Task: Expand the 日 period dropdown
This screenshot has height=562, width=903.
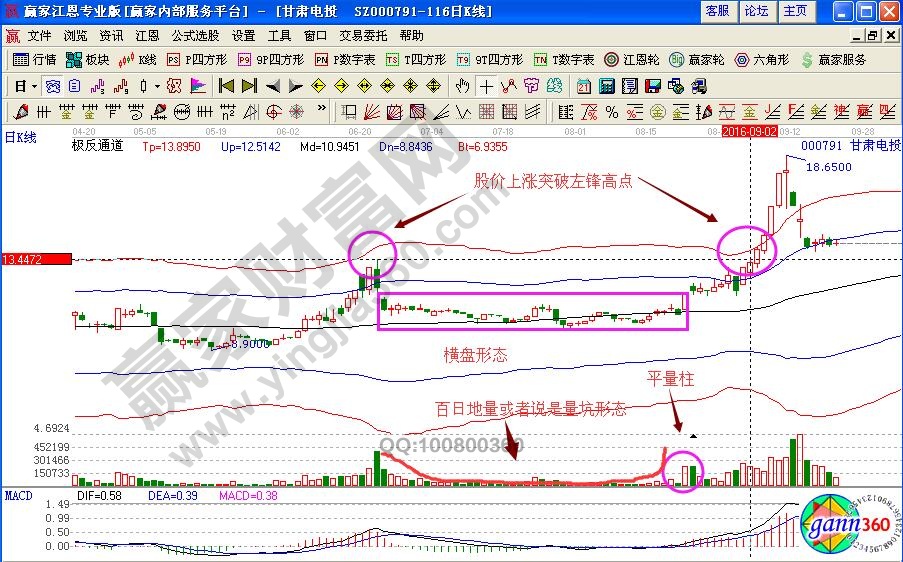Action: pyautogui.click(x=24, y=86)
